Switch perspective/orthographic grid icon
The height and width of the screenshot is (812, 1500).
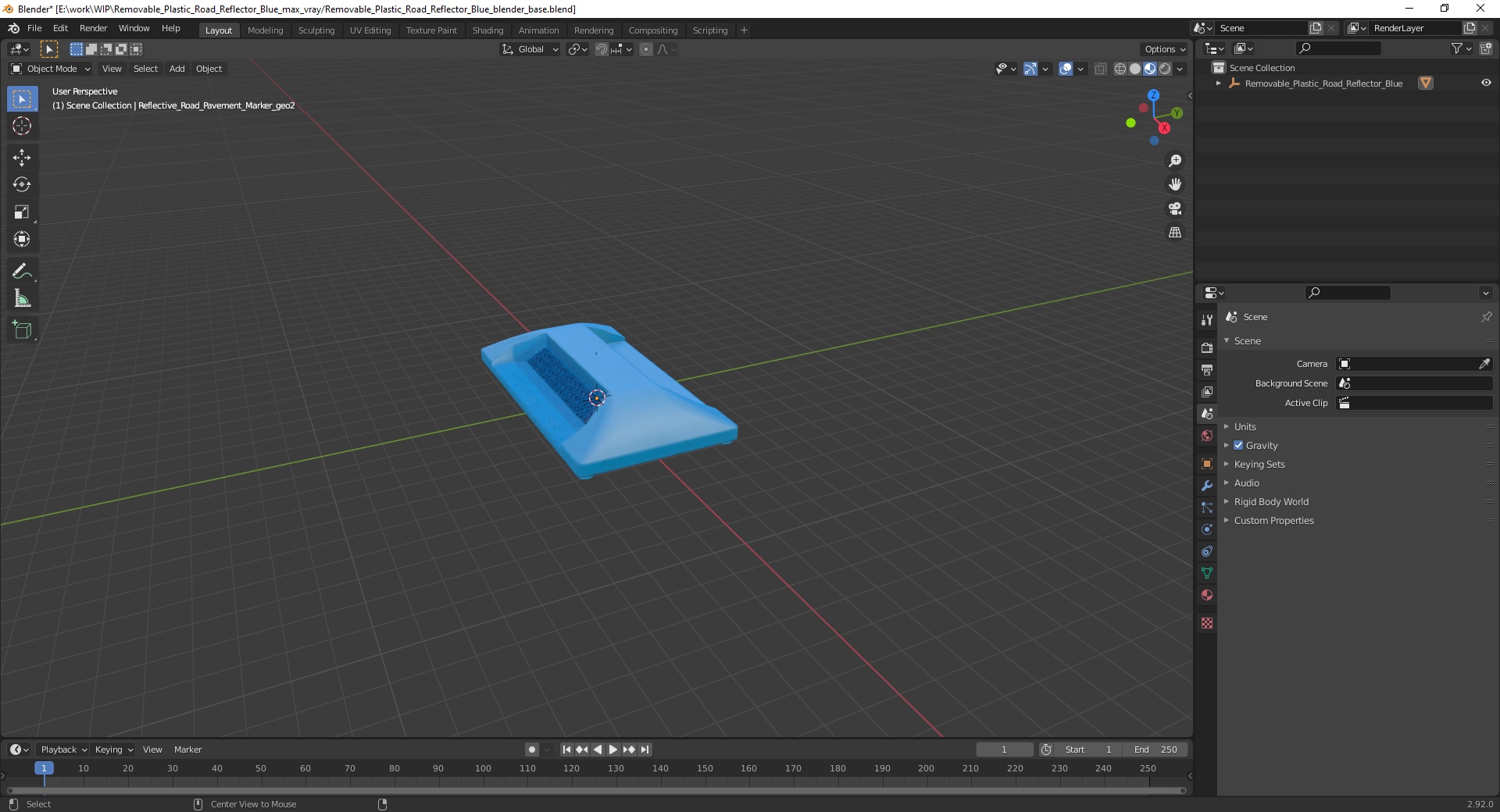[x=1175, y=233]
